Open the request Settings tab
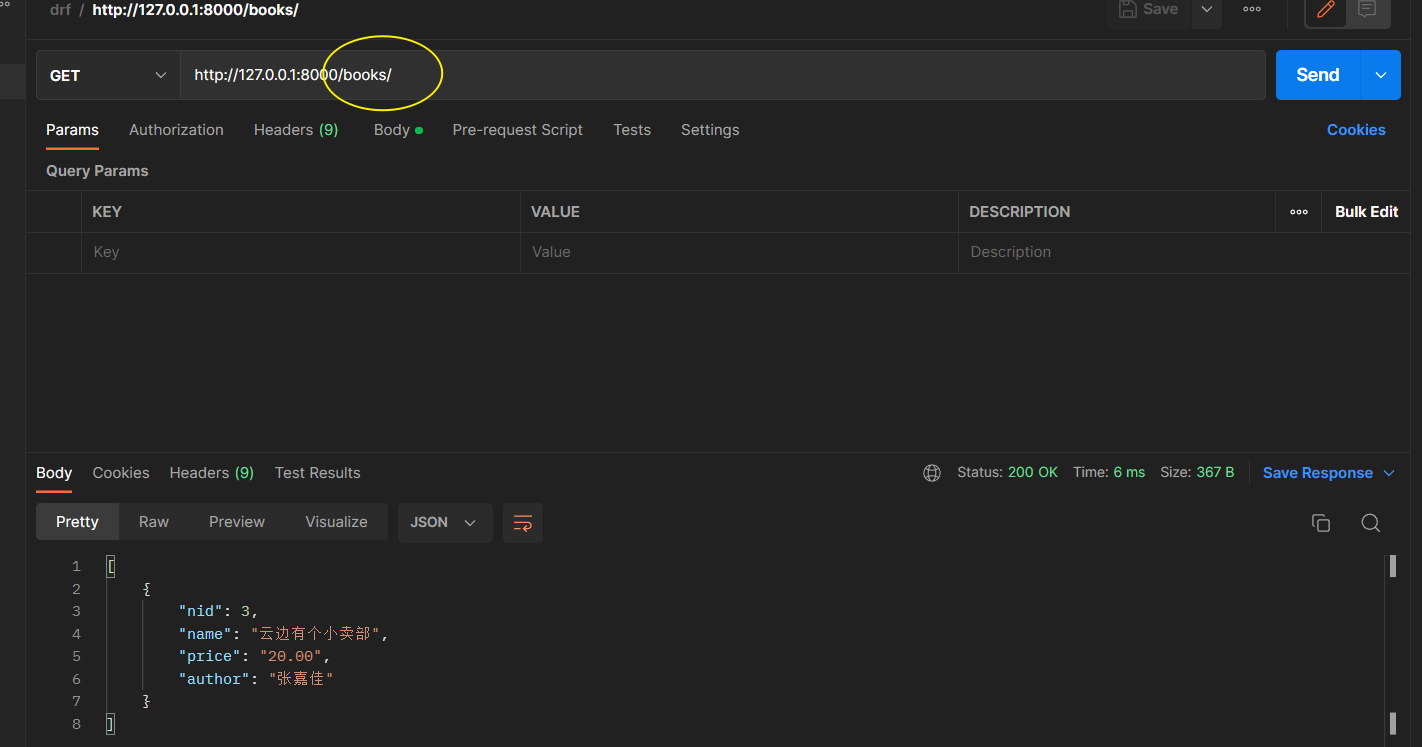Image resolution: width=1422 pixels, height=747 pixels. (710, 130)
